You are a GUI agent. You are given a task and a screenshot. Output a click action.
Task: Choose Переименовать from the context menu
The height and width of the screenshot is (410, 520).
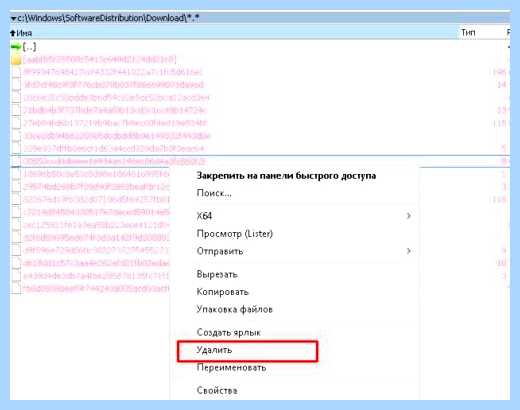pyautogui.click(x=231, y=368)
